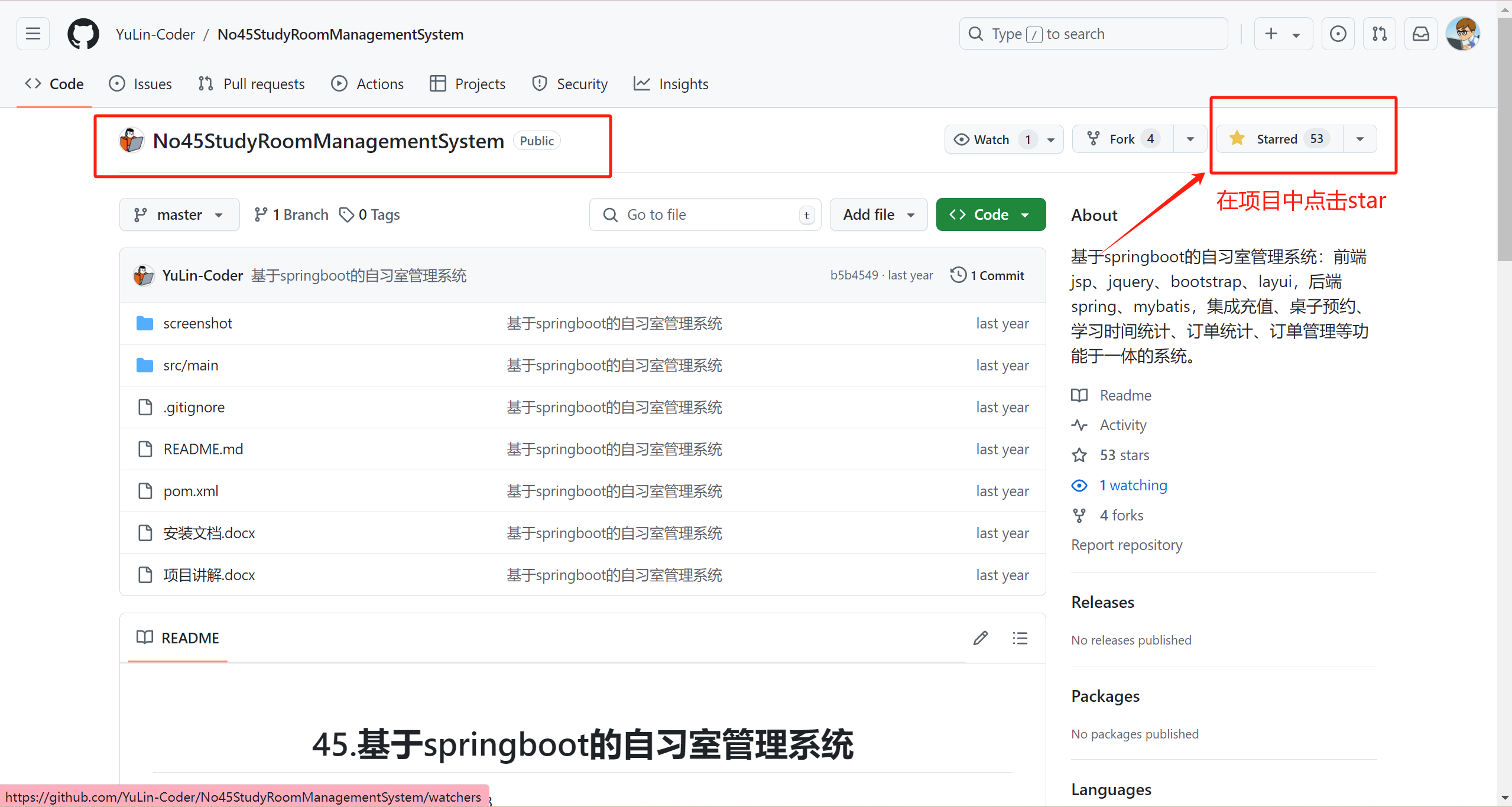Open the green Code dropdown
Image resolution: width=1512 pixels, height=807 pixels.
click(991, 214)
